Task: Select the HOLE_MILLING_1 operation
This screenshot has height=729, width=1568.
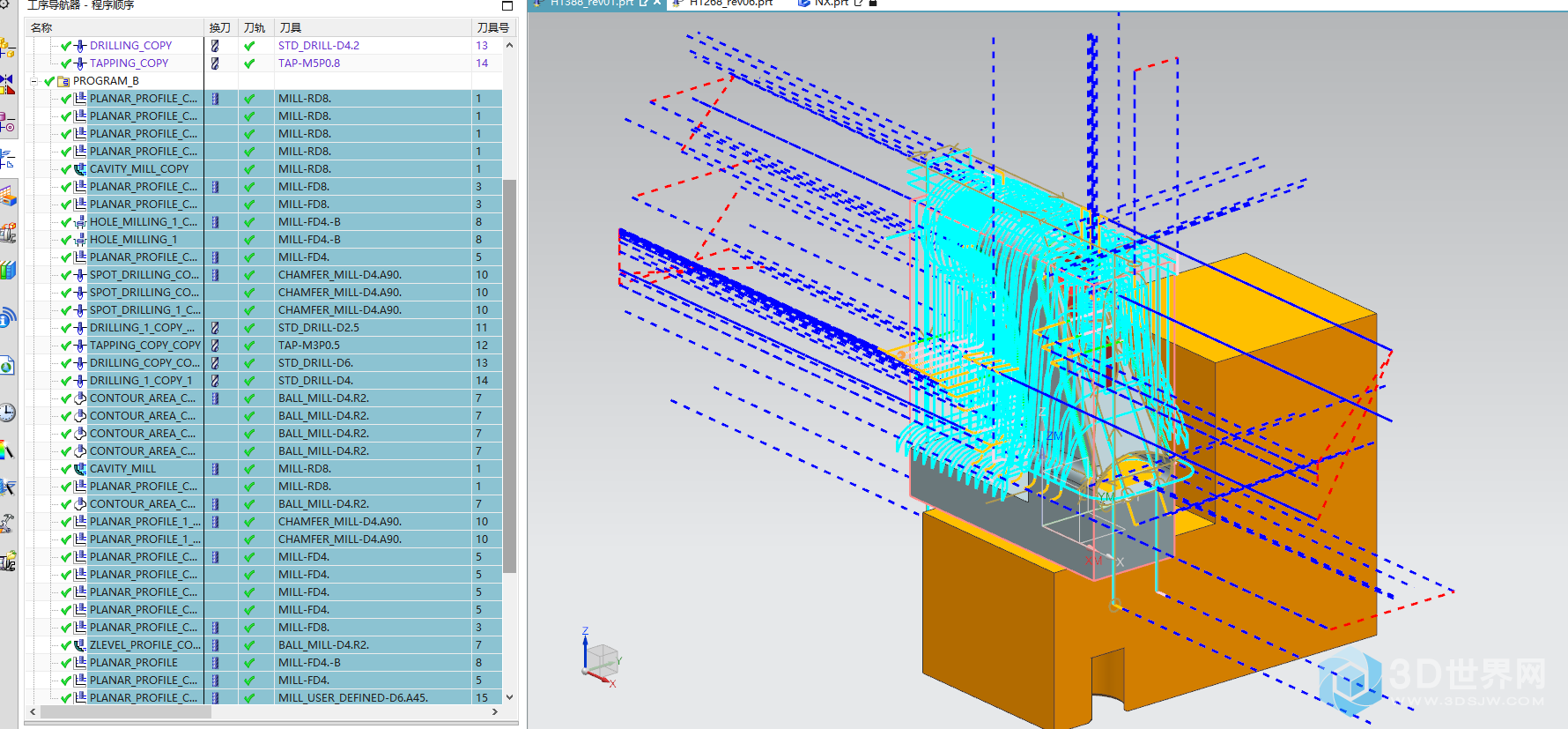Action: pos(133,239)
